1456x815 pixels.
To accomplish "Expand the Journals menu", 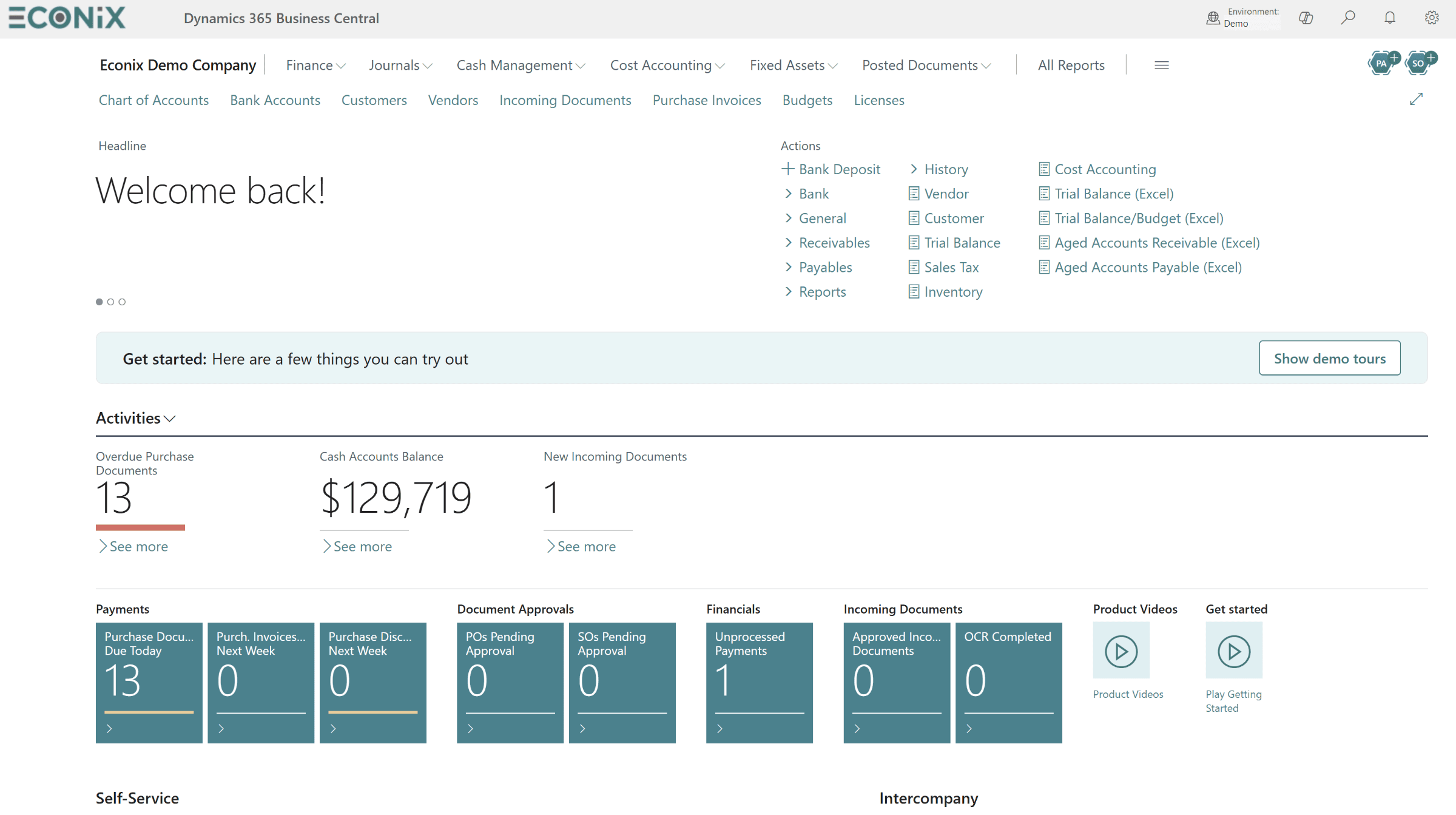I will coord(400,65).
